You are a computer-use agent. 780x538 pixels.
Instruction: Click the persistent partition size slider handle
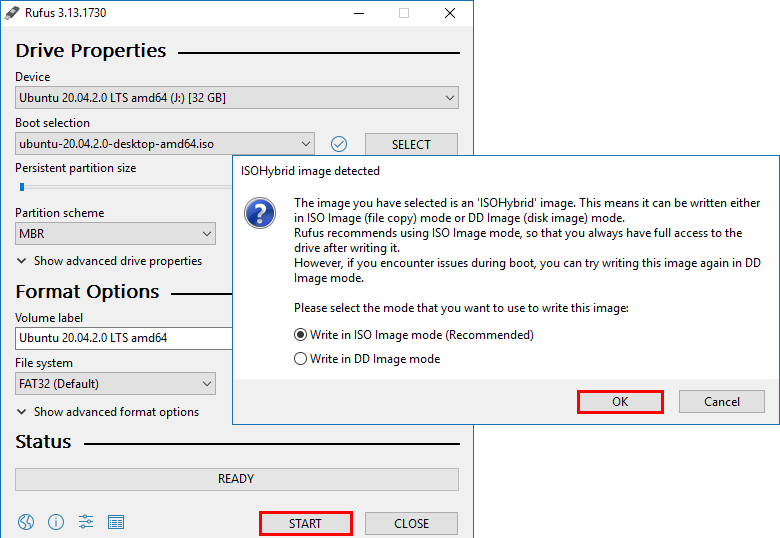pos(22,187)
